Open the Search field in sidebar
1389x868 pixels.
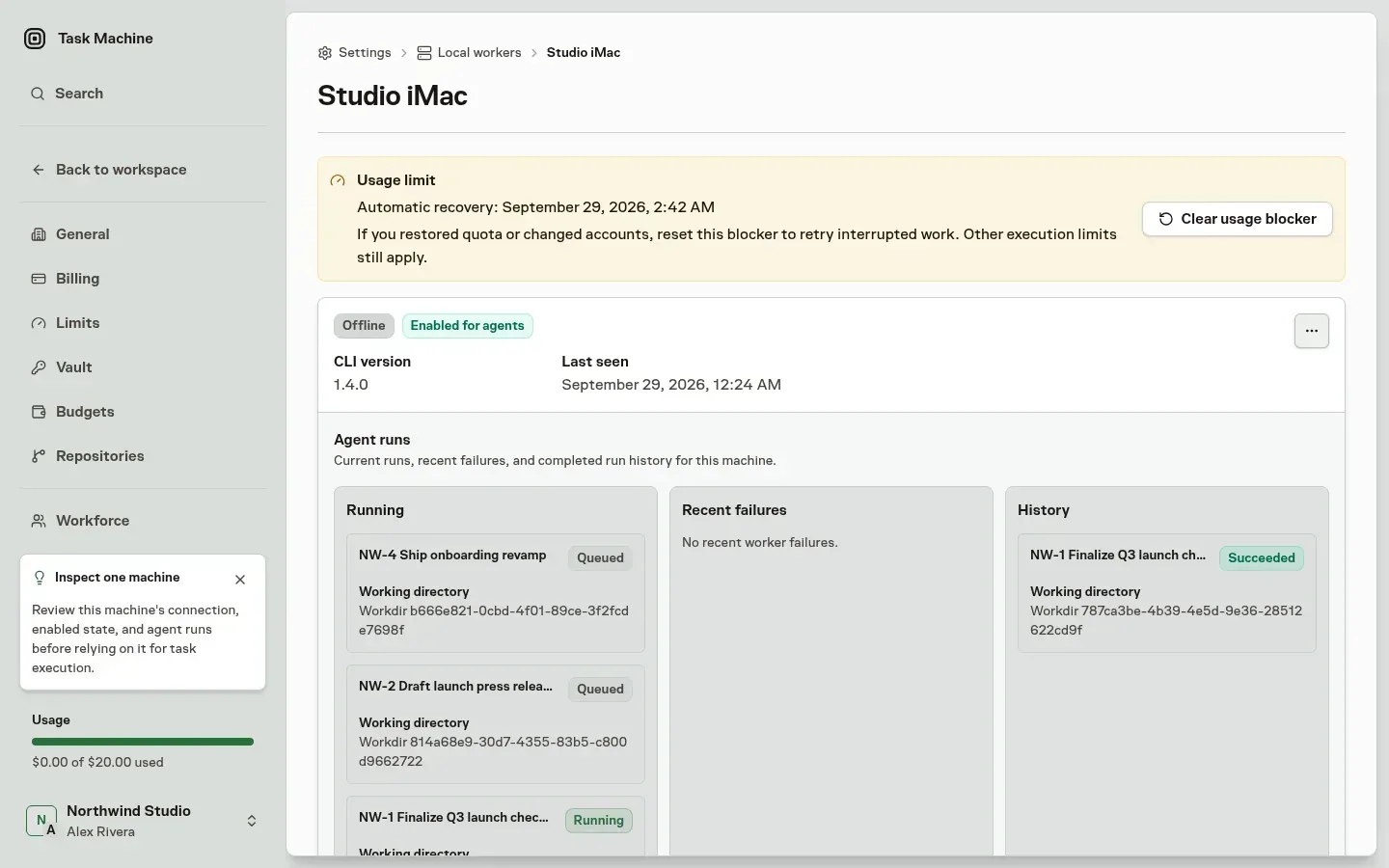pos(143,94)
